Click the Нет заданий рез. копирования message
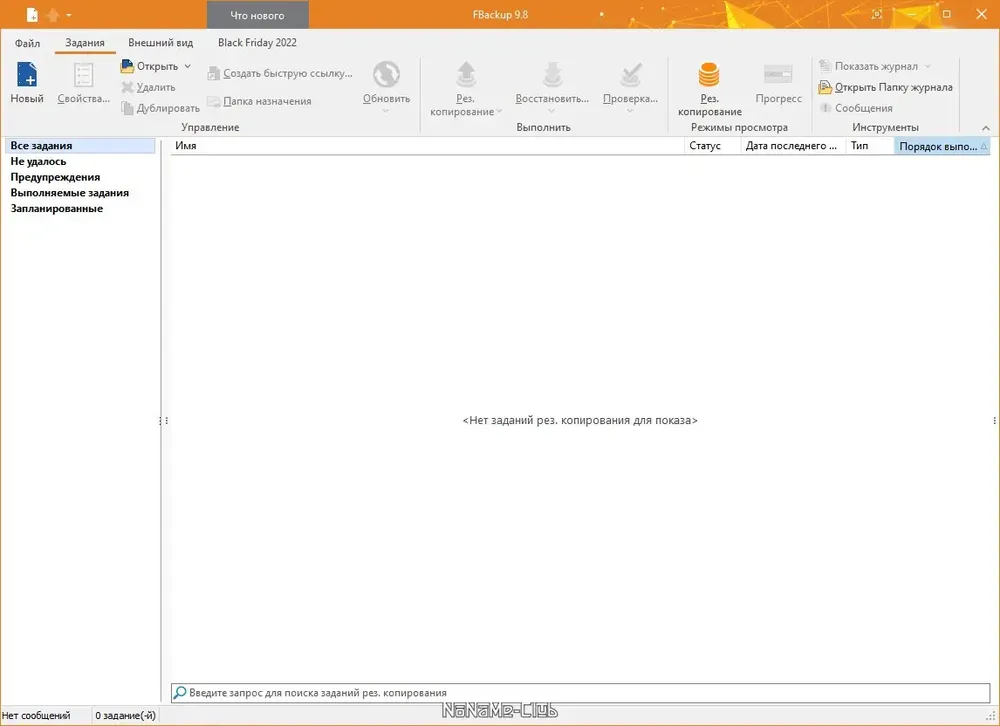The image size is (1000, 726). click(580, 420)
